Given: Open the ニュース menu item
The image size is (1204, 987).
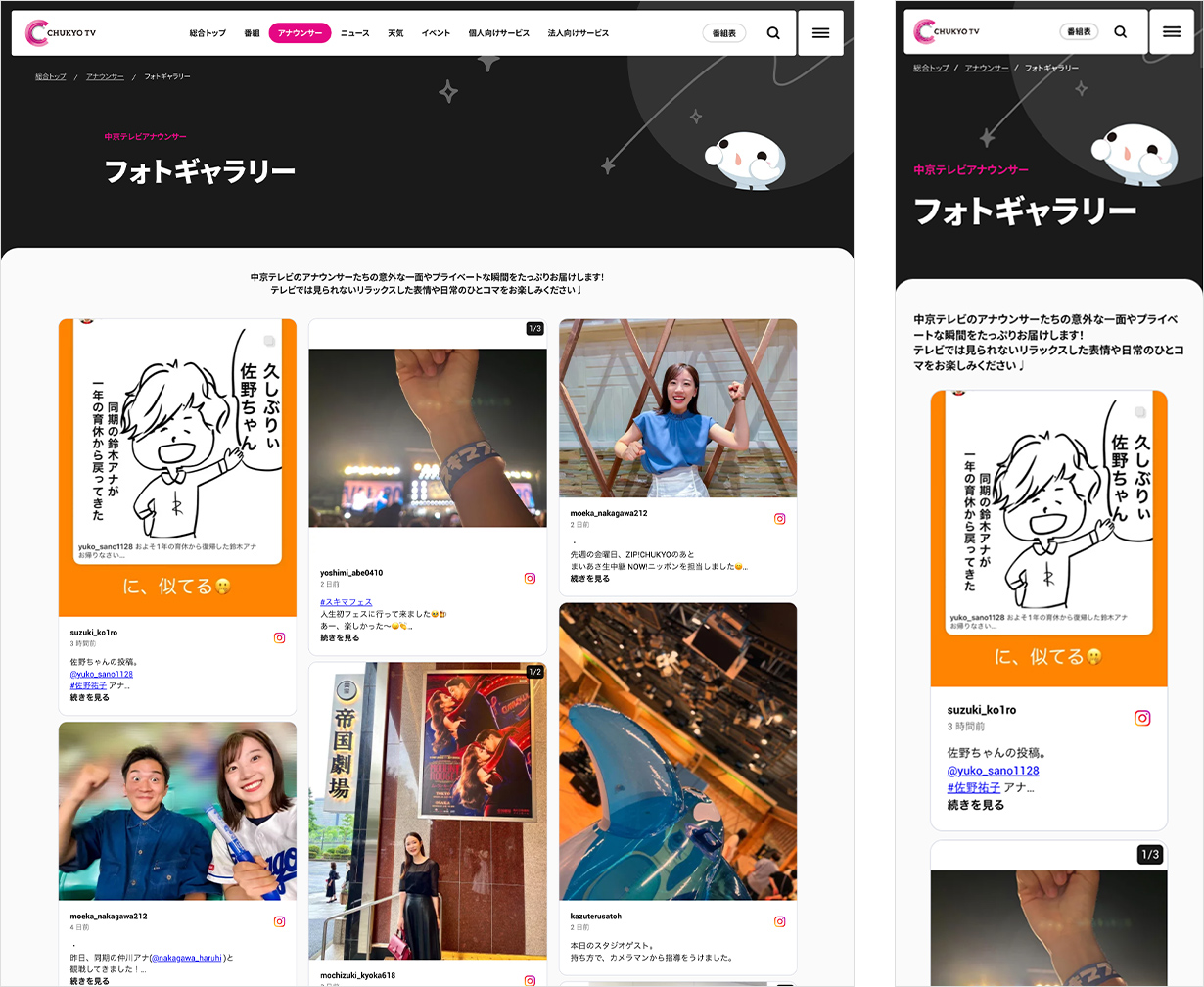Looking at the screenshot, I should (354, 33).
